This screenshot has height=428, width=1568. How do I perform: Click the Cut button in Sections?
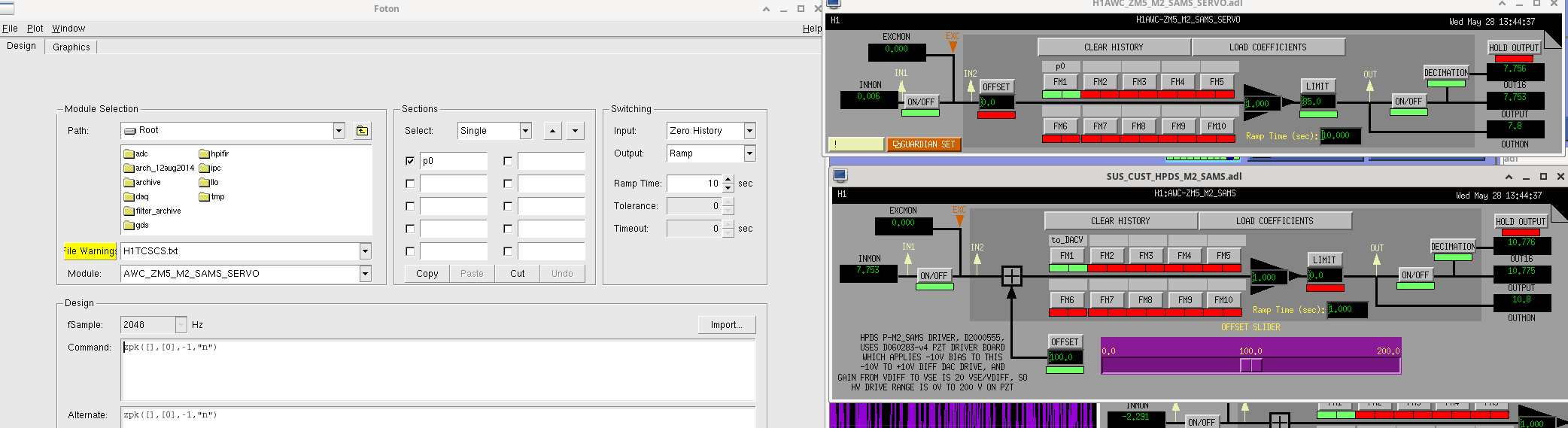(518, 274)
